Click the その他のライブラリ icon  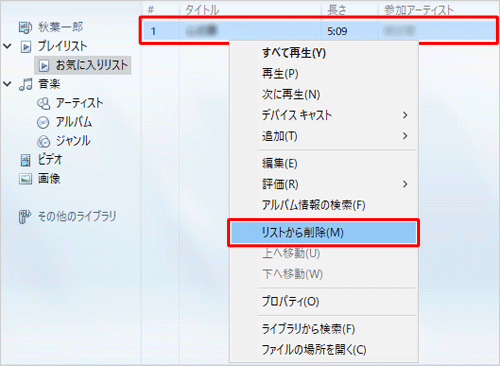point(25,217)
